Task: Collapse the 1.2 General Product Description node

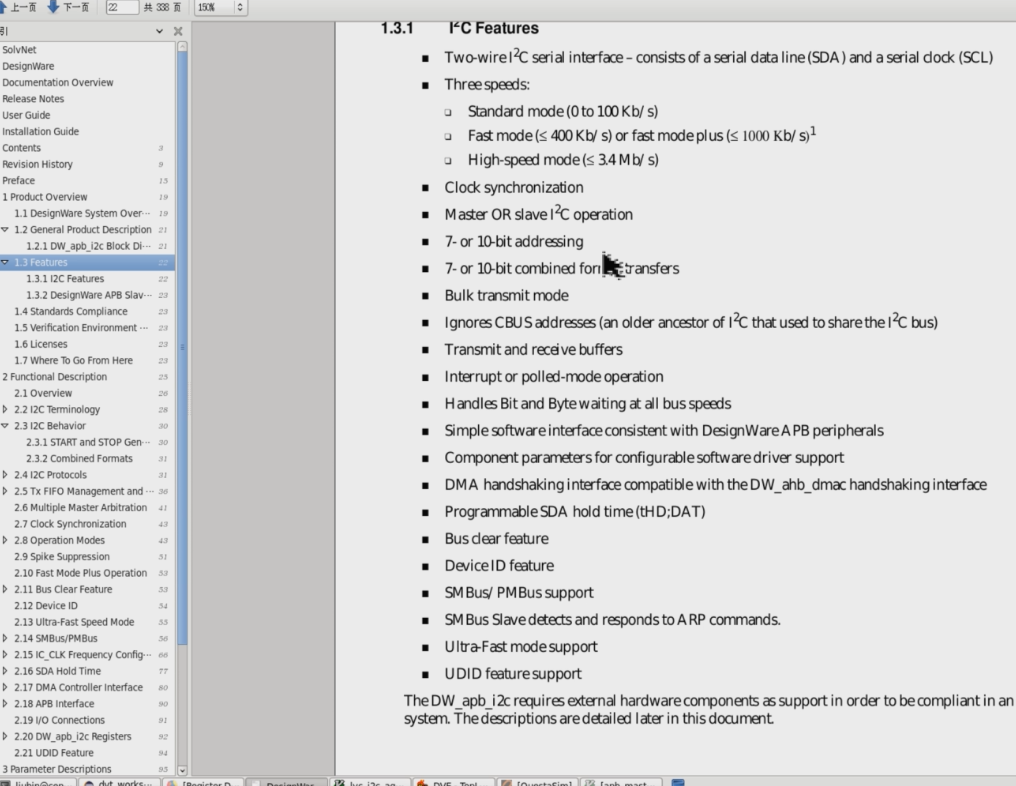Action: pos(5,229)
